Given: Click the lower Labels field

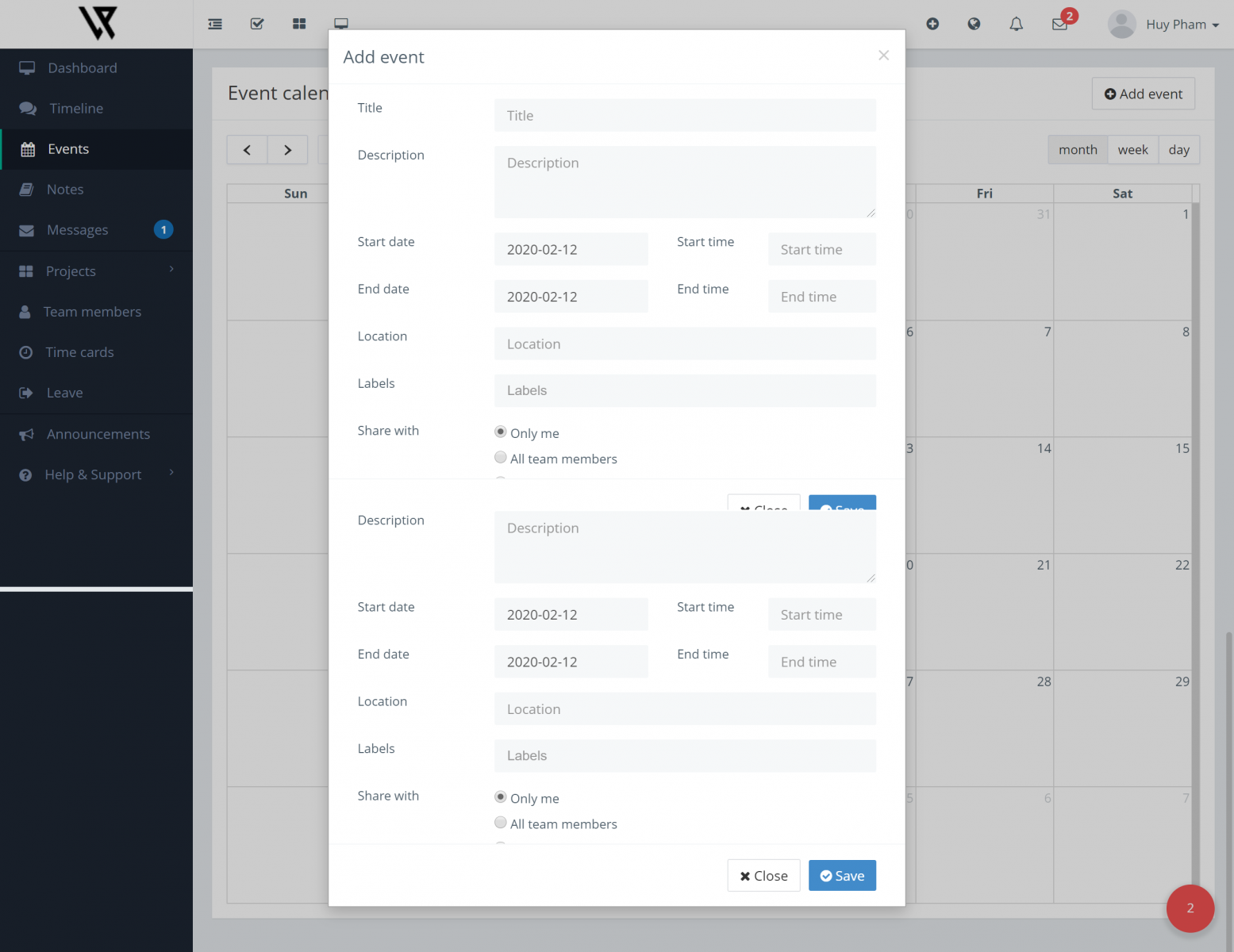Looking at the screenshot, I should [685, 756].
